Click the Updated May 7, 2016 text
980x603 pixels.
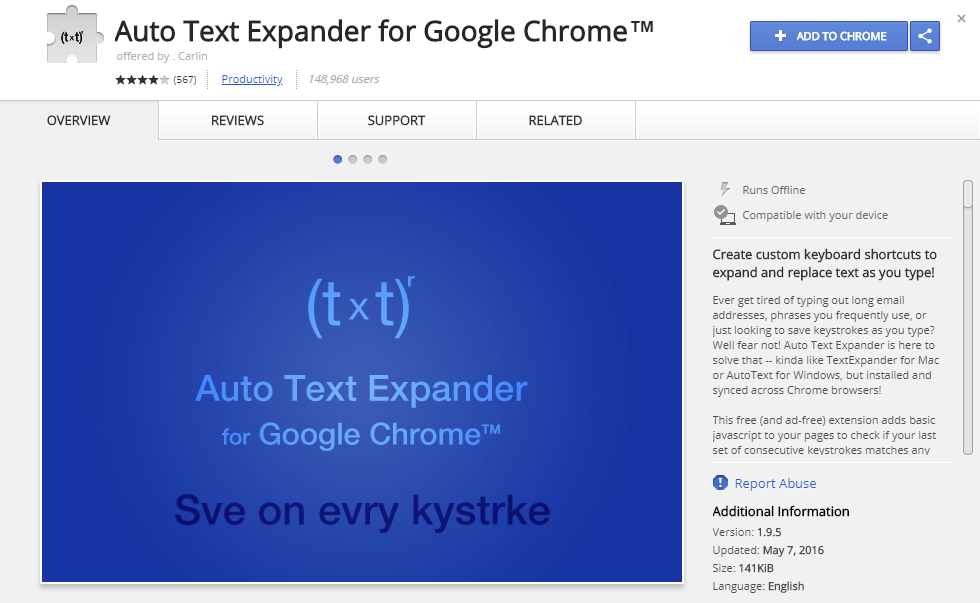(x=768, y=551)
